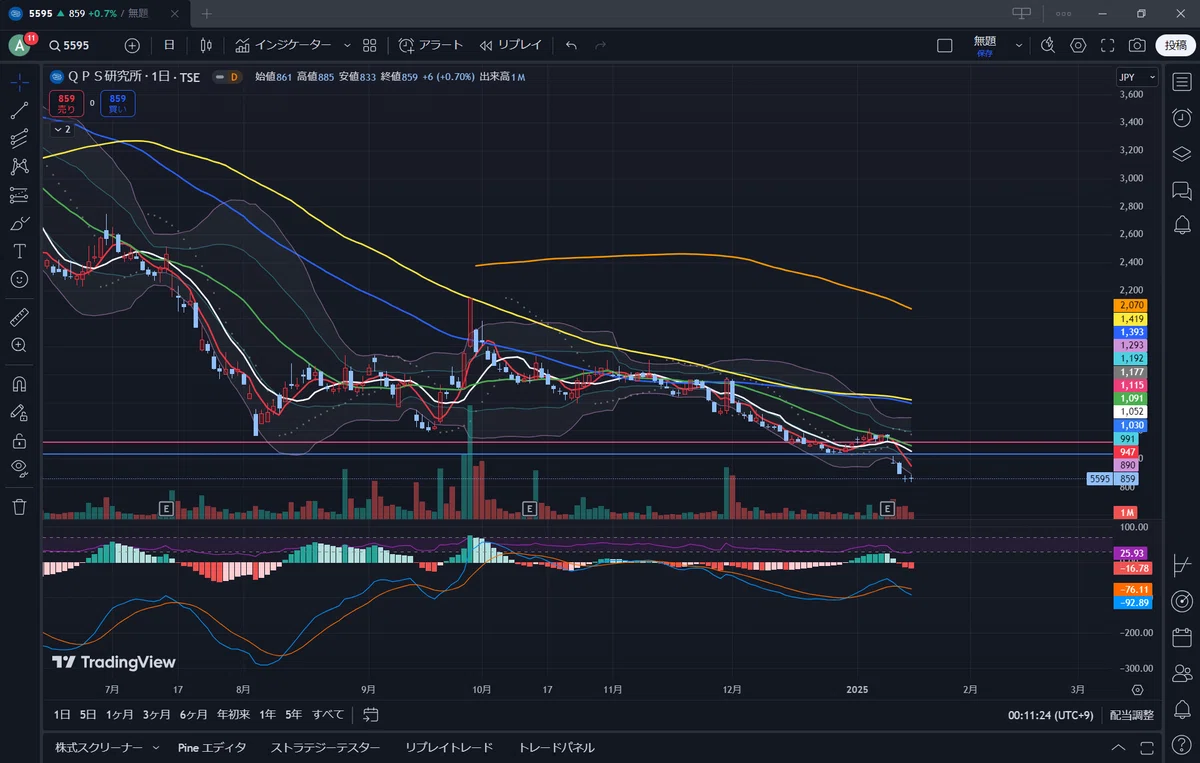
Task: Select the text annotation tool
Action: click(x=19, y=251)
